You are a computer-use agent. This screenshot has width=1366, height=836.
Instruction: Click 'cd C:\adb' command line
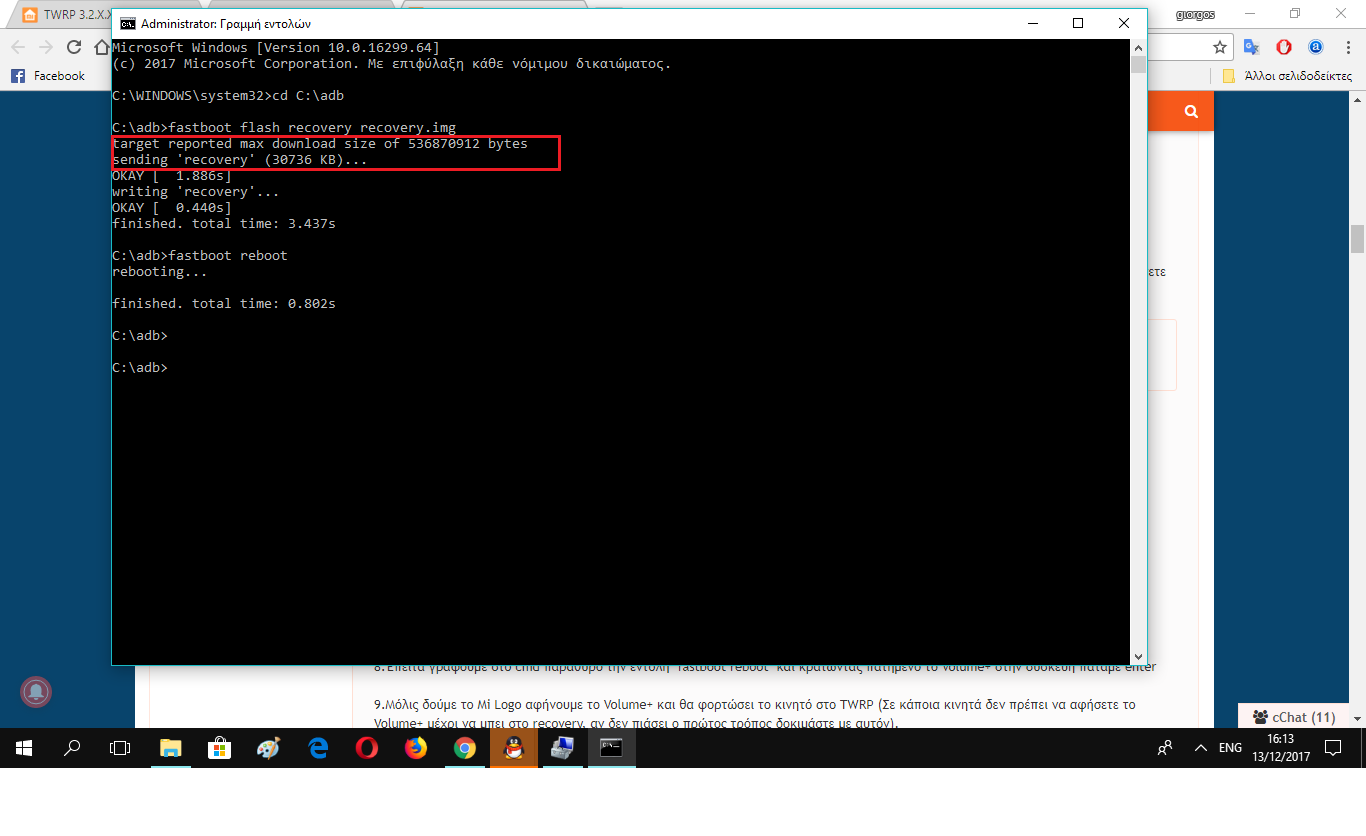point(228,96)
